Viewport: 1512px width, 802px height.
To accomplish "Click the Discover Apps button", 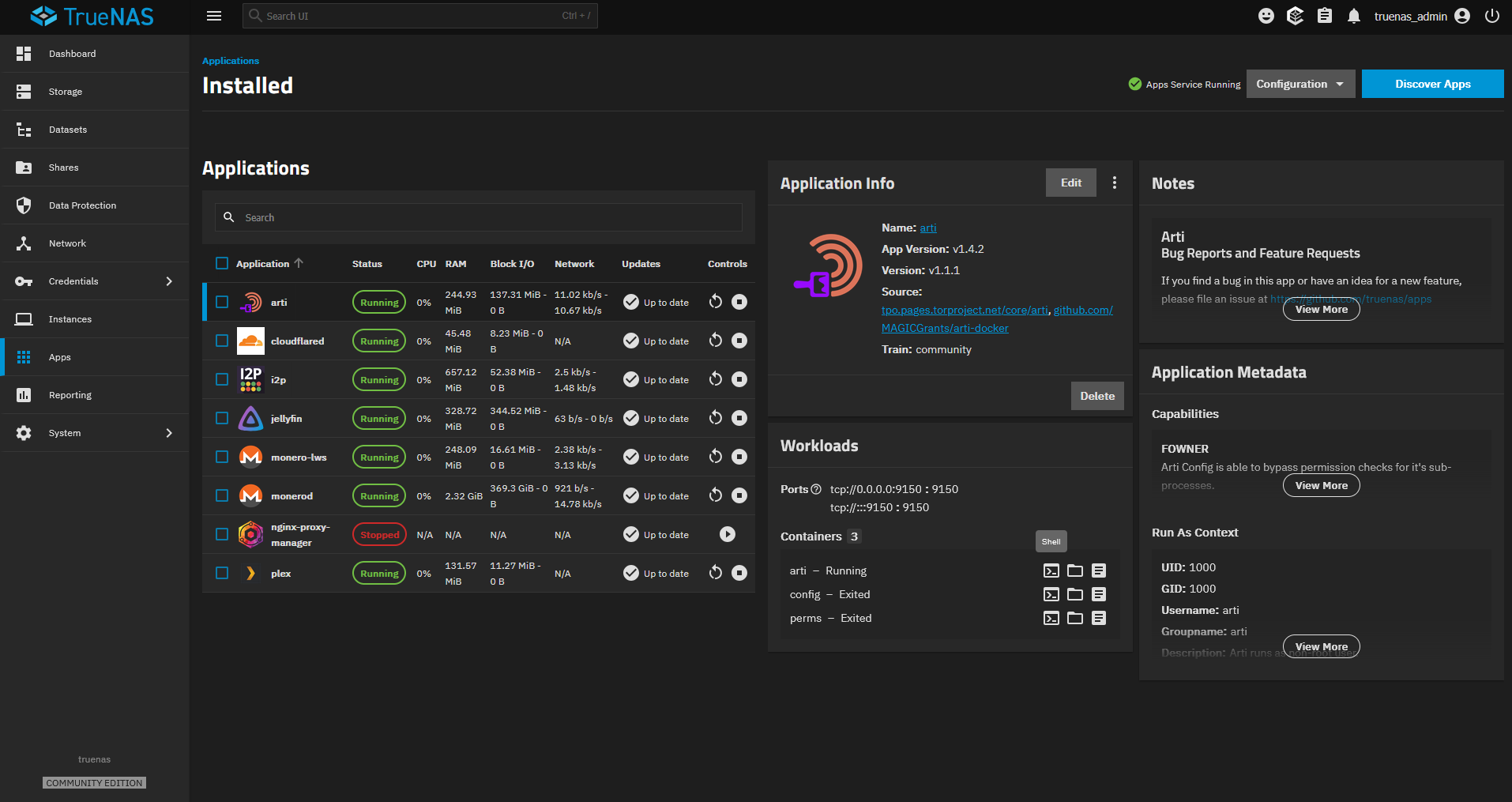I will click(1432, 84).
